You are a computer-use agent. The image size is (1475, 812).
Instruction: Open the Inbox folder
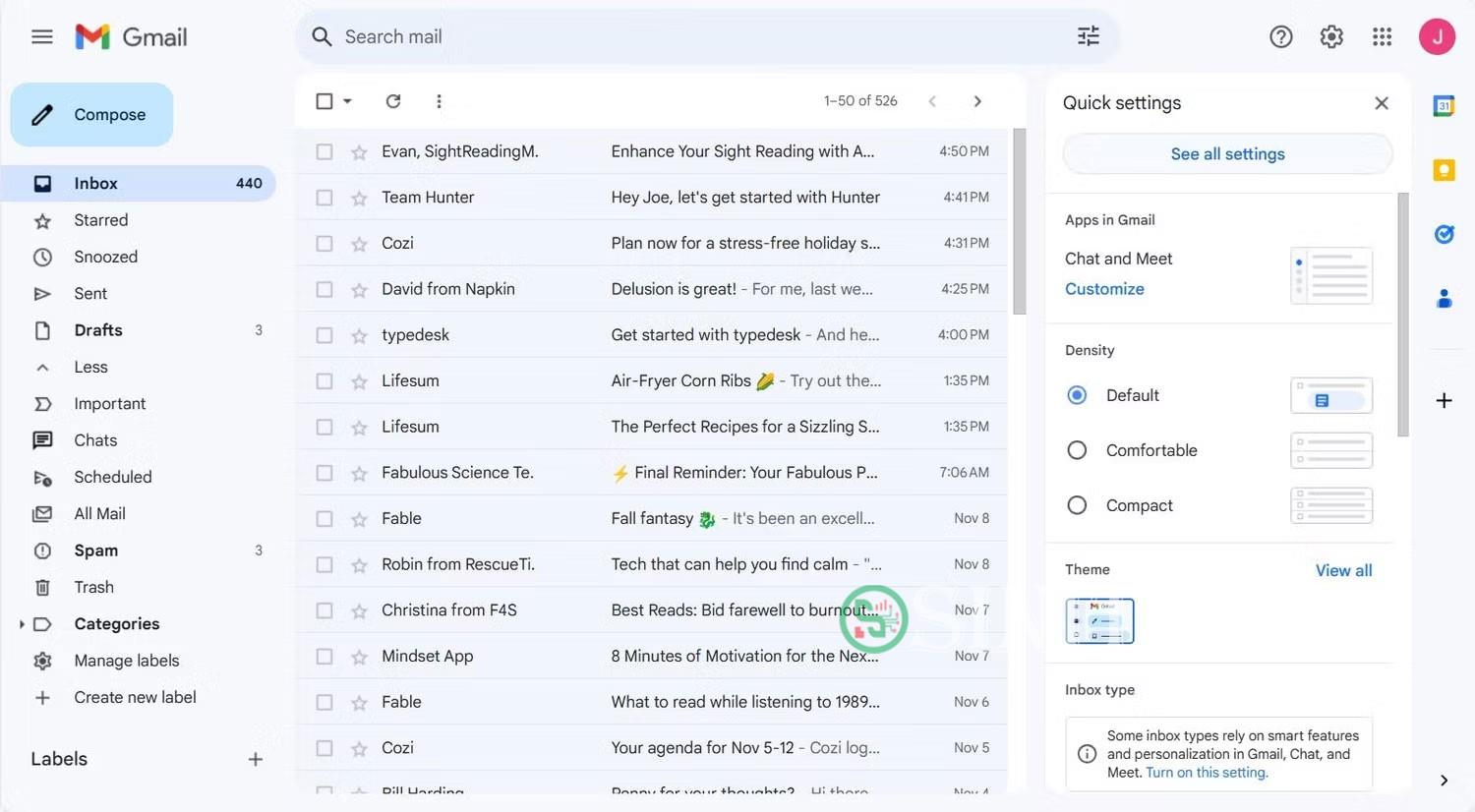point(138,184)
